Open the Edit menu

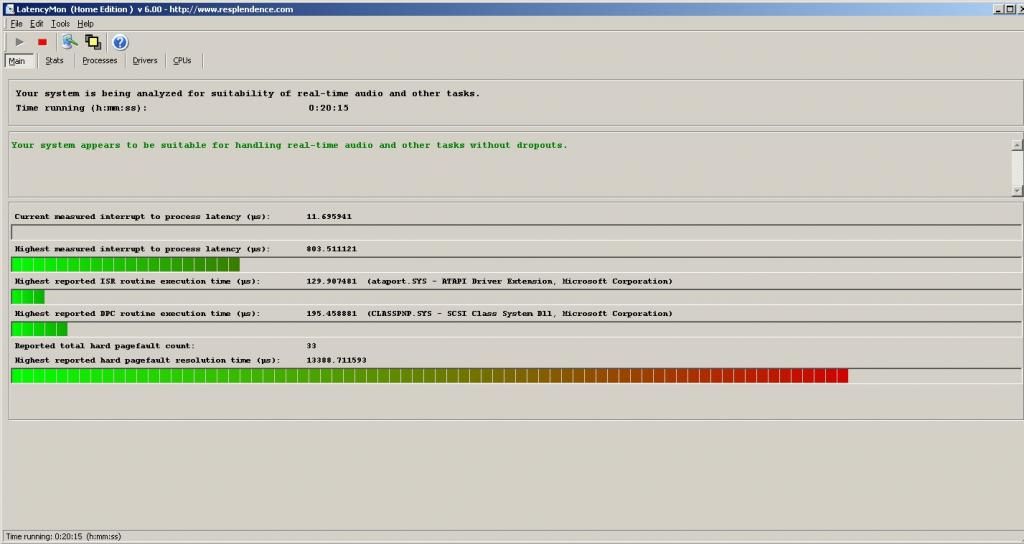[x=36, y=23]
